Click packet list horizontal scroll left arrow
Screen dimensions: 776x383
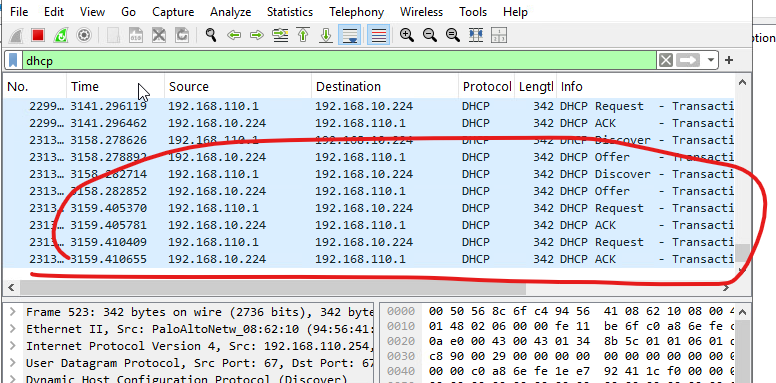(x=11, y=287)
